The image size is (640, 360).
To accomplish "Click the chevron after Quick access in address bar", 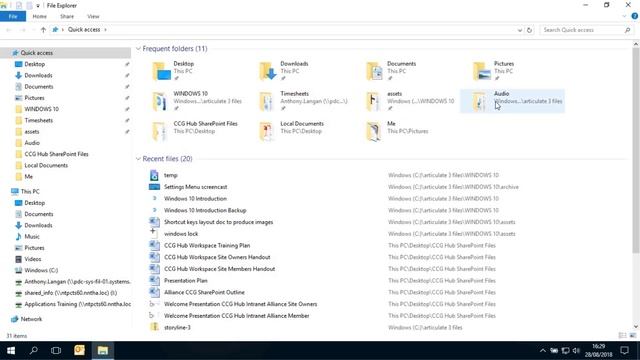I will click(x=105, y=30).
